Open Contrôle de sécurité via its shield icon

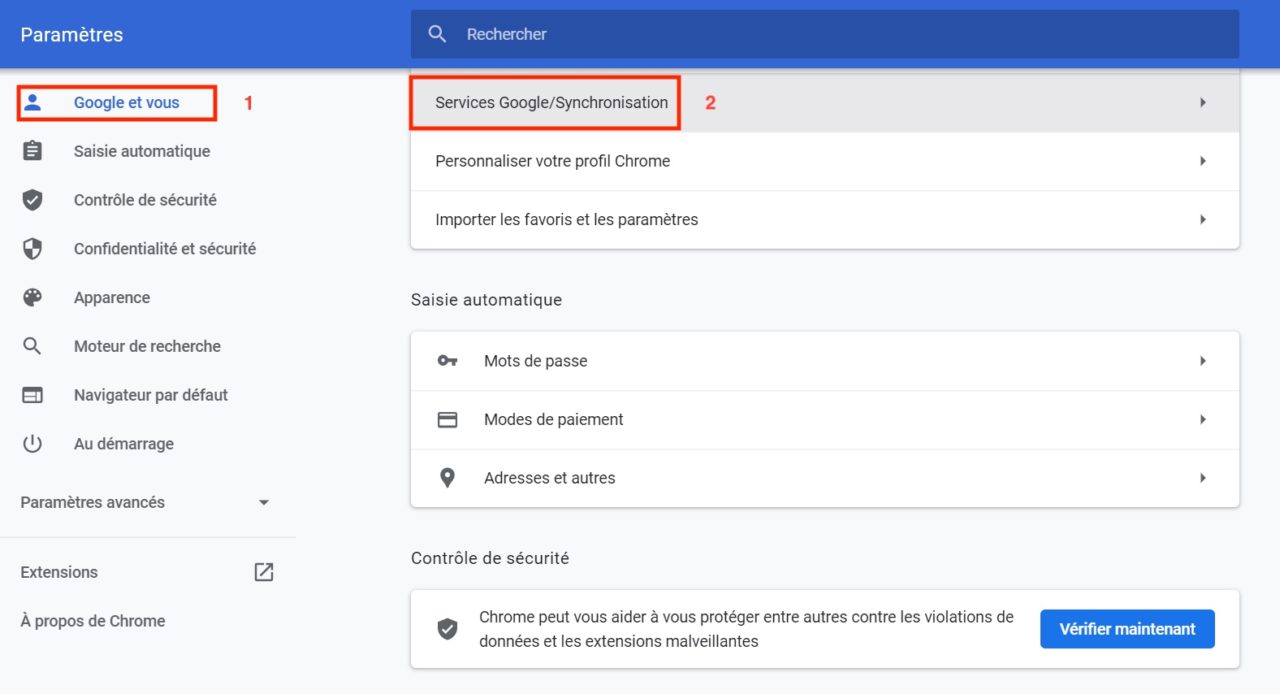pyautogui.click(x=33, y=199)
